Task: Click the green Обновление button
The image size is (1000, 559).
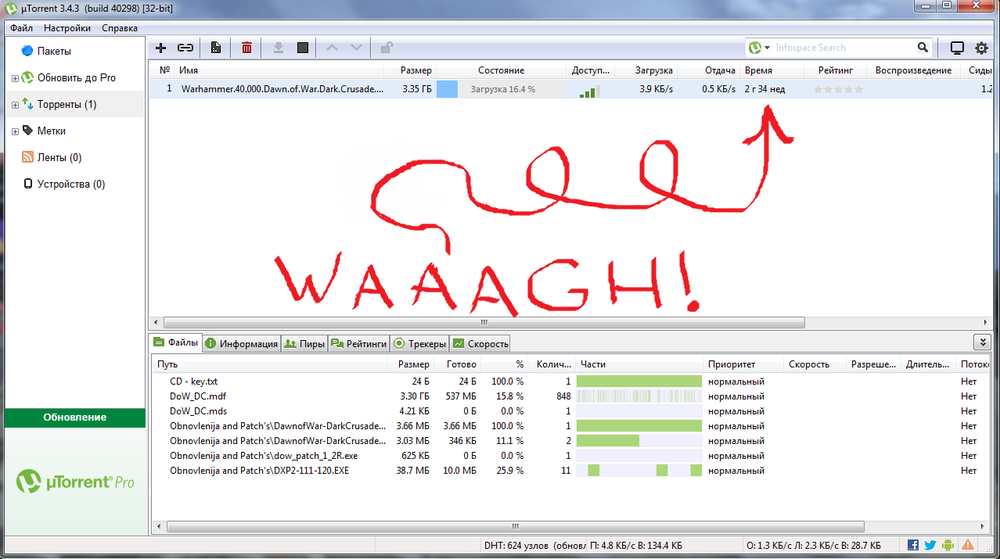Action: pos(74,417)
